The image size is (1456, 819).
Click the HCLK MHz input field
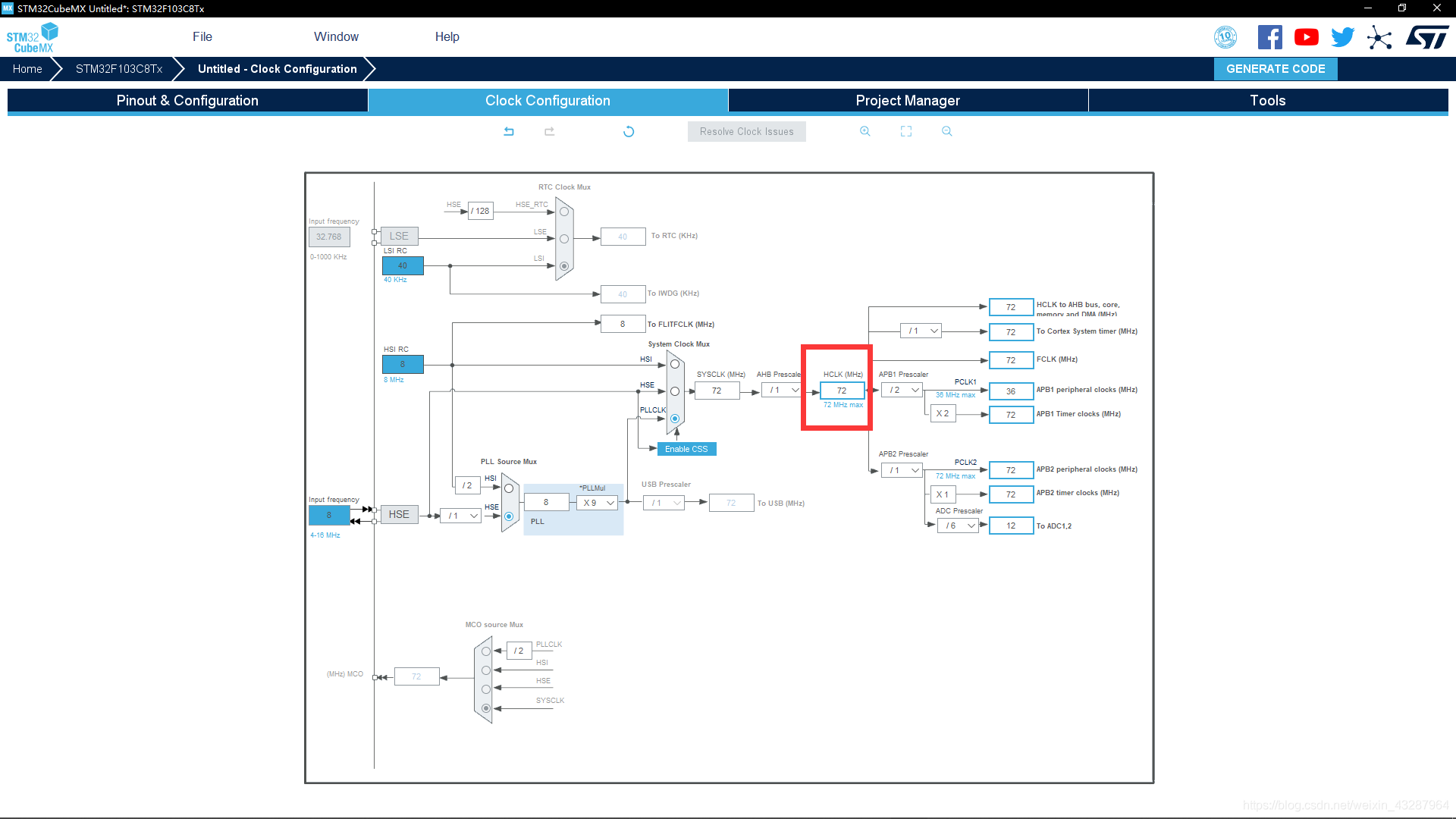[840, 390]
